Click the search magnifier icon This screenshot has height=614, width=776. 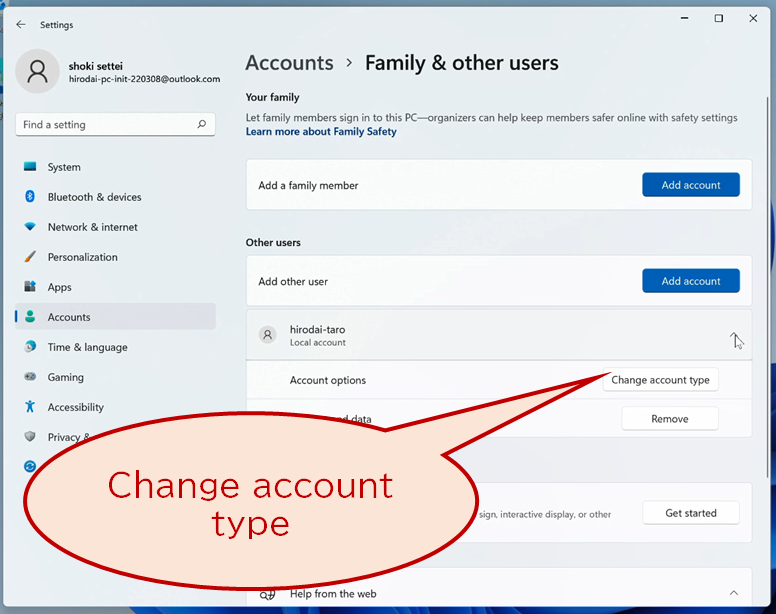[x=201, y=124]
